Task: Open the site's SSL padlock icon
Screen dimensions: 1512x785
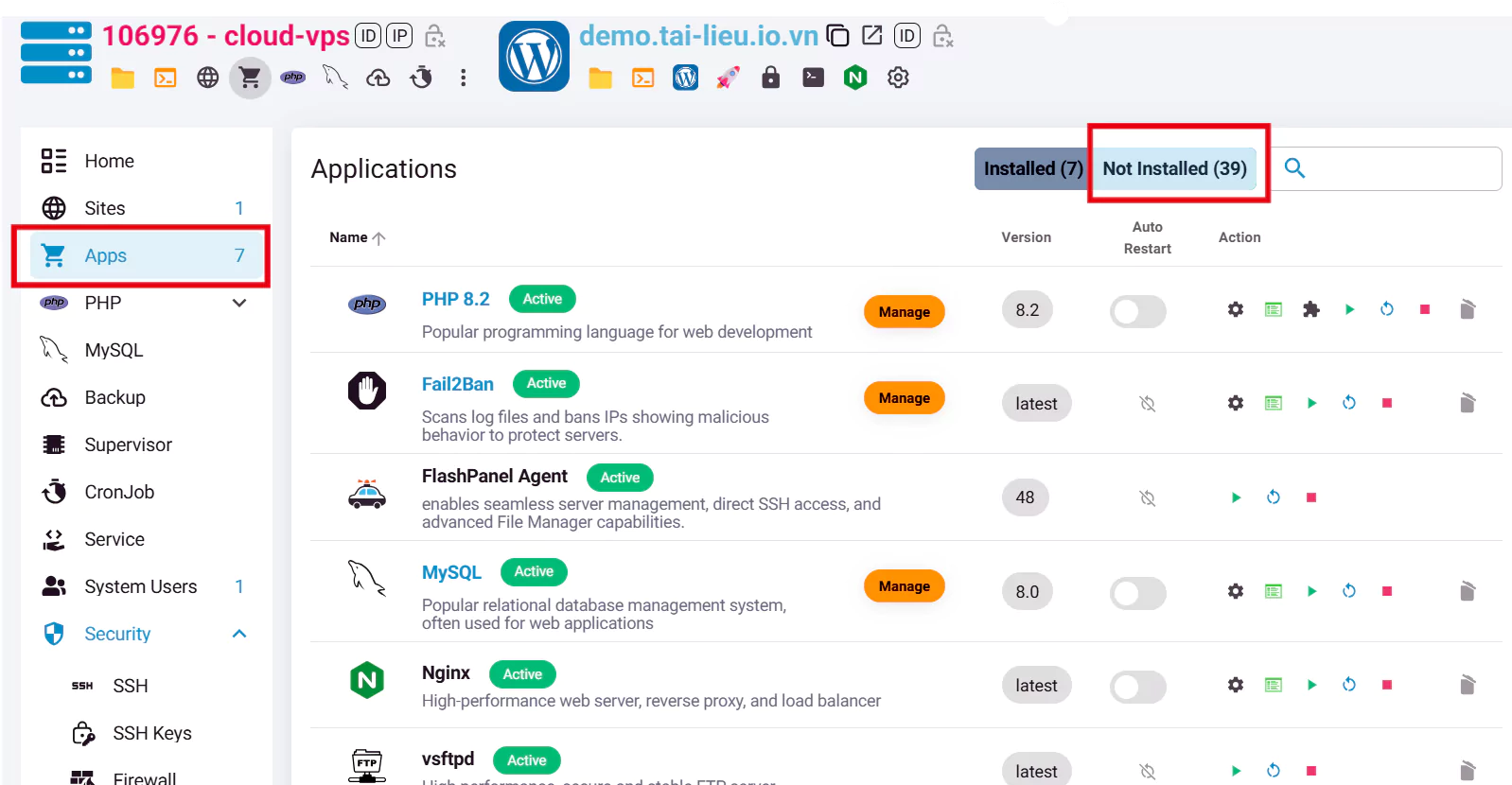Action: point(770,78)
